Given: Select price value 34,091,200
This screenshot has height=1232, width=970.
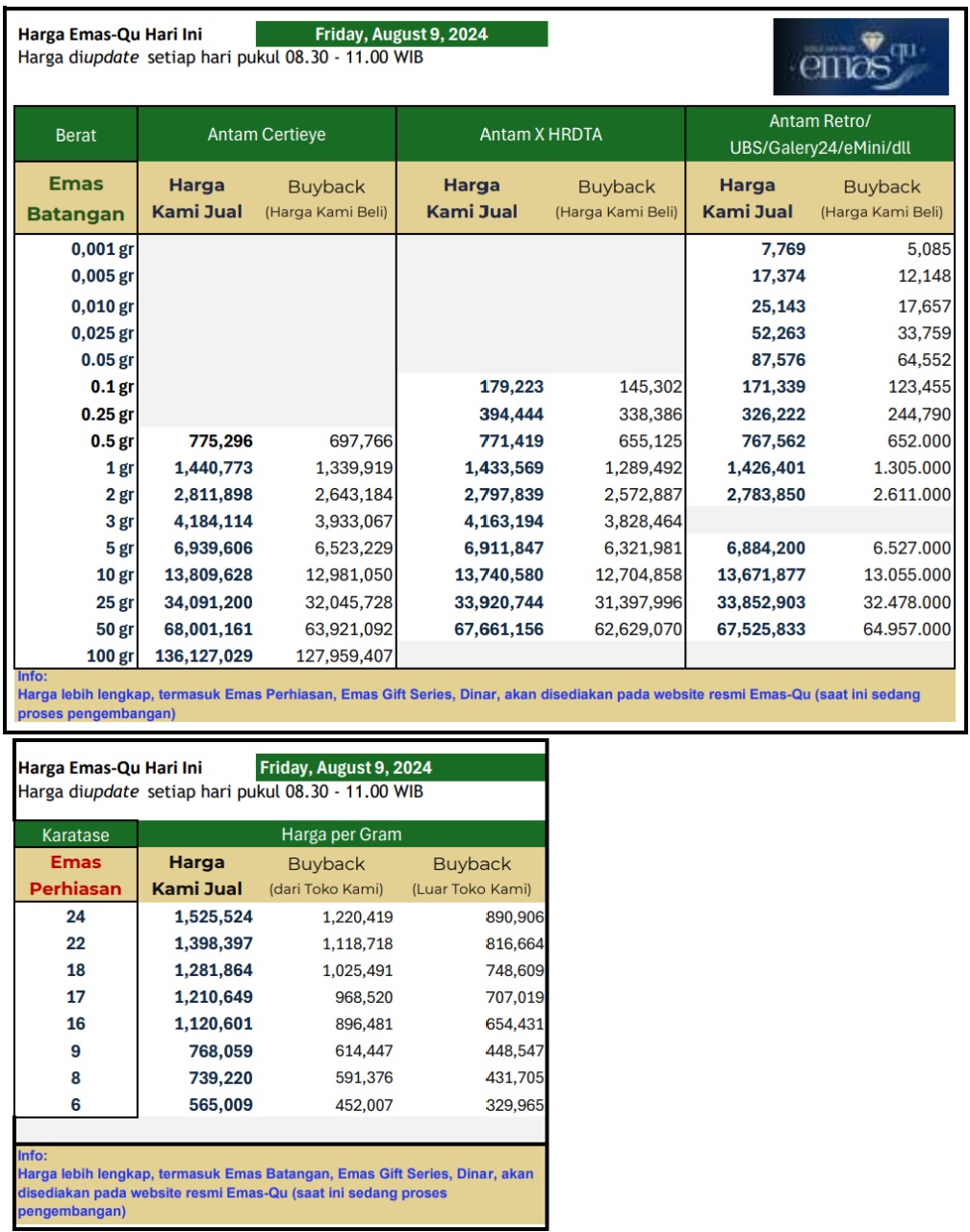Looking at the screenshot, I should tap(209, 603).
